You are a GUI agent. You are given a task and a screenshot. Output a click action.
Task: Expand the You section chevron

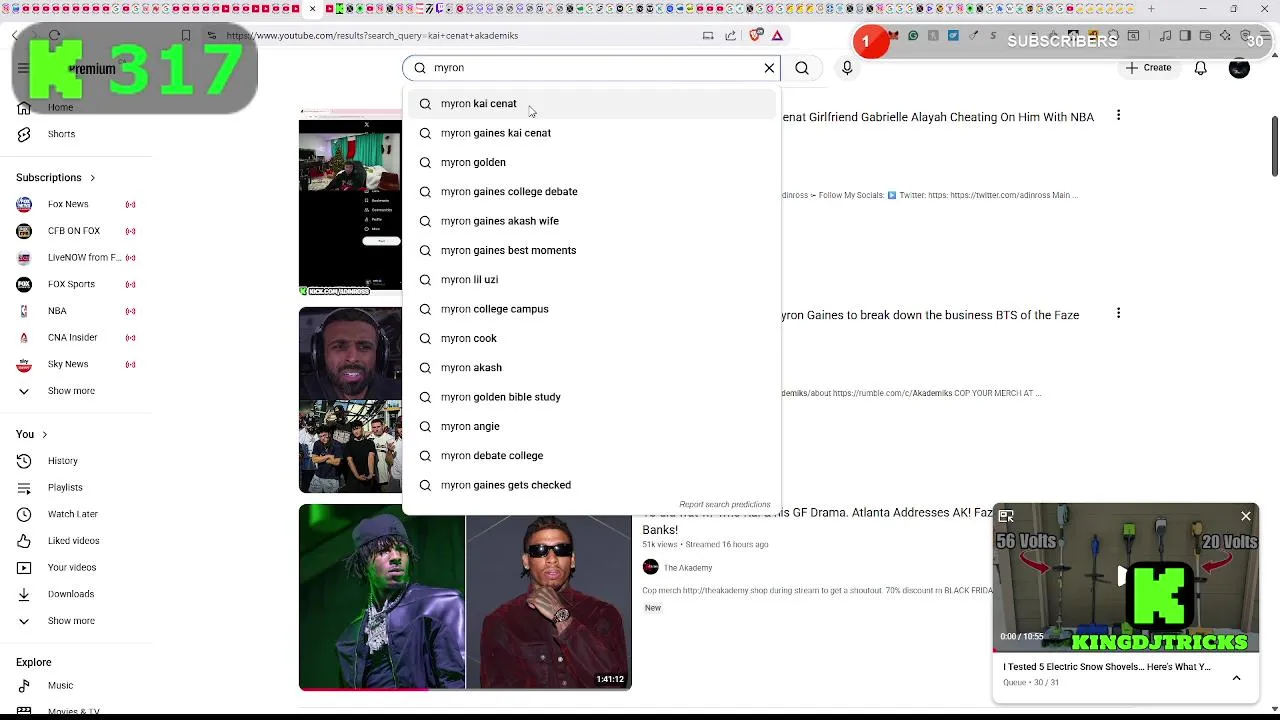(x=44, y=435)
